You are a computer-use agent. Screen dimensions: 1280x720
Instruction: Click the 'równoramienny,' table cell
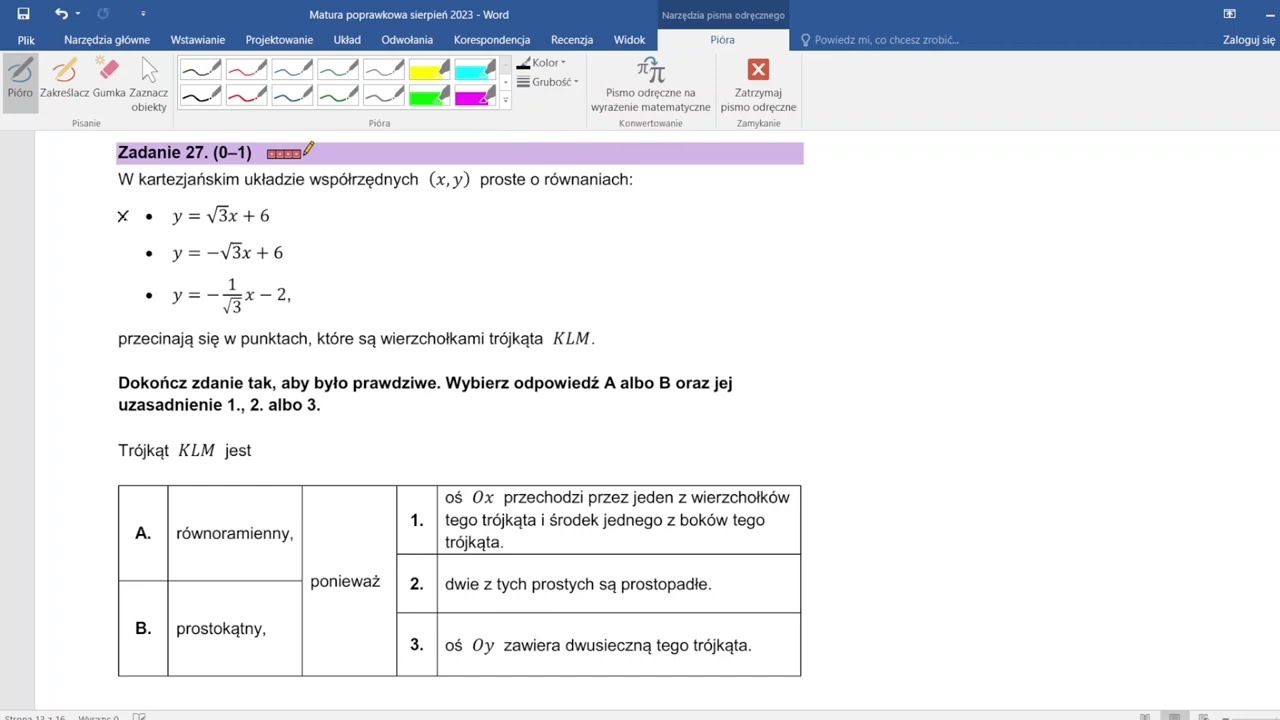click(x=235, y=534)
